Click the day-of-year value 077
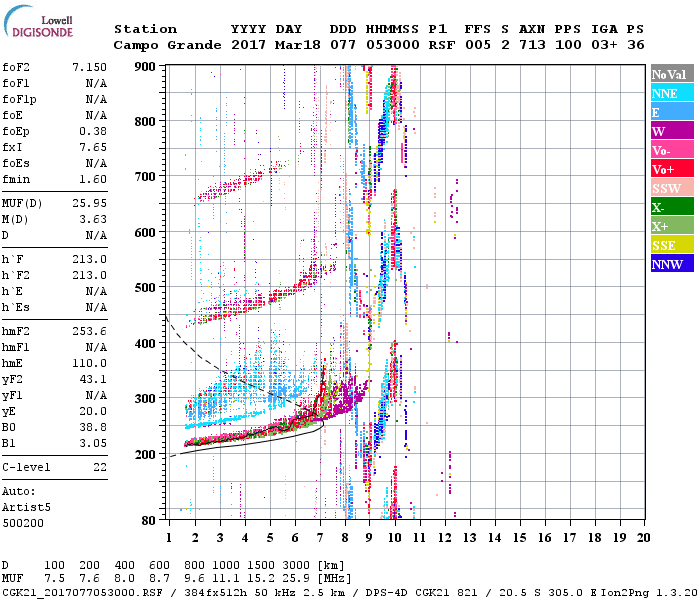The width and height of the screenshot is (700, 600). click(343, 45)
